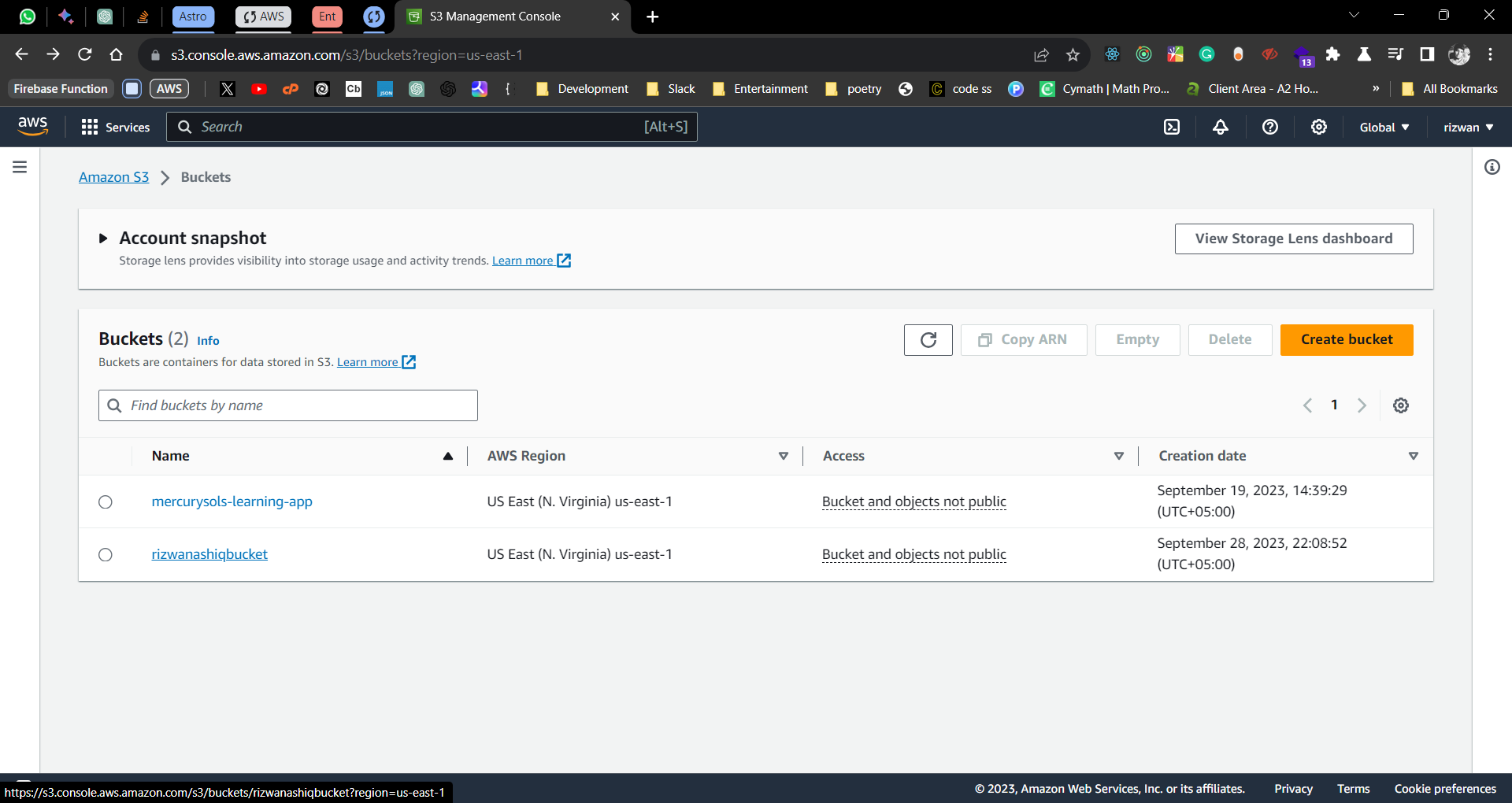Open Buckets Learn more link
The image size is (1512, 803).
point(376,362)
